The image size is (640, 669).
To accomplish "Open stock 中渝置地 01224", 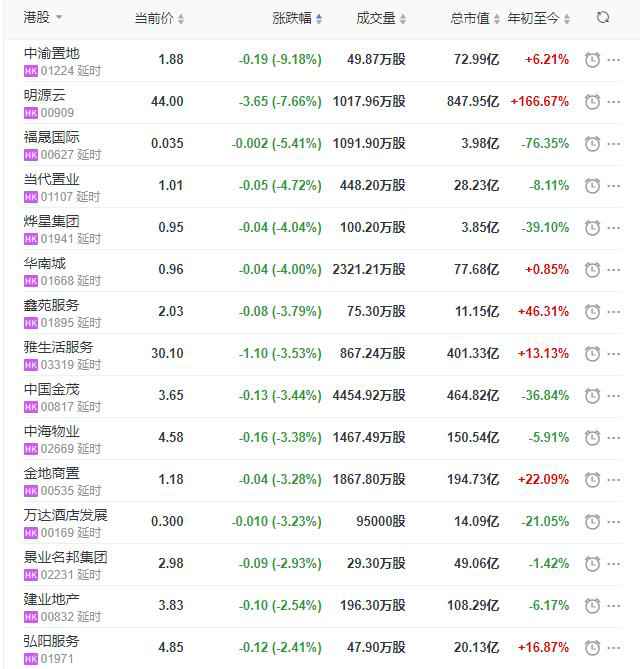I will pos(62,62).
